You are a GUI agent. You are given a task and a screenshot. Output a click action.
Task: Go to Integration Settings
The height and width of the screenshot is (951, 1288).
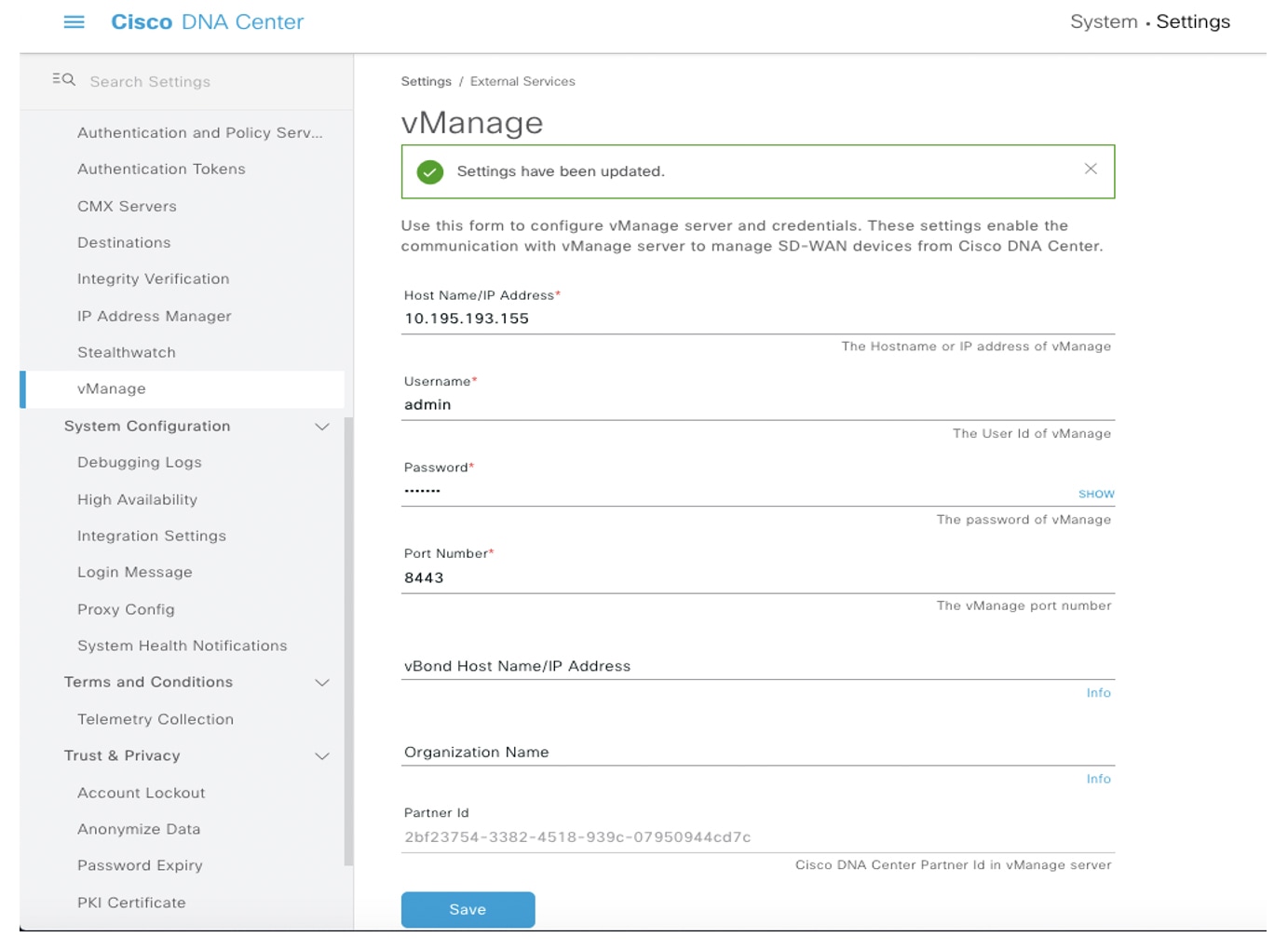pos(151,536)
